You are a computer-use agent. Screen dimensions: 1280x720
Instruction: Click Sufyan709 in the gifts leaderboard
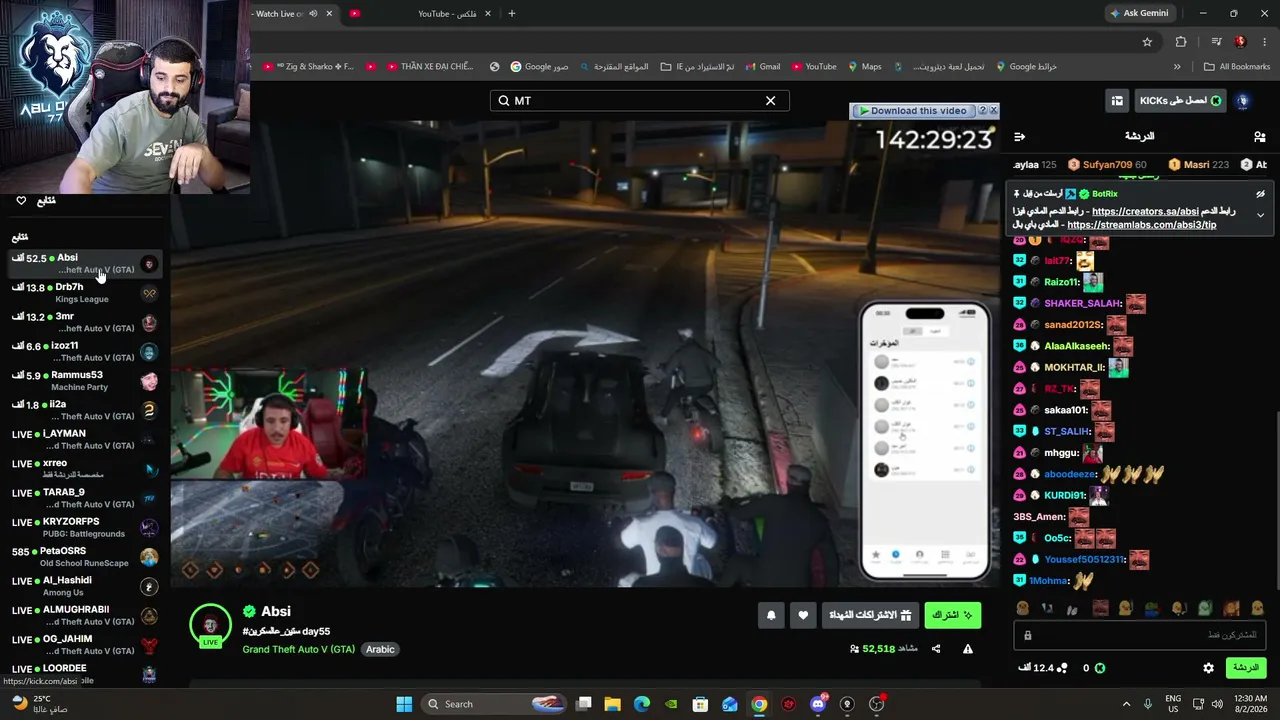pyautogui.click(x=1107, y=165)
